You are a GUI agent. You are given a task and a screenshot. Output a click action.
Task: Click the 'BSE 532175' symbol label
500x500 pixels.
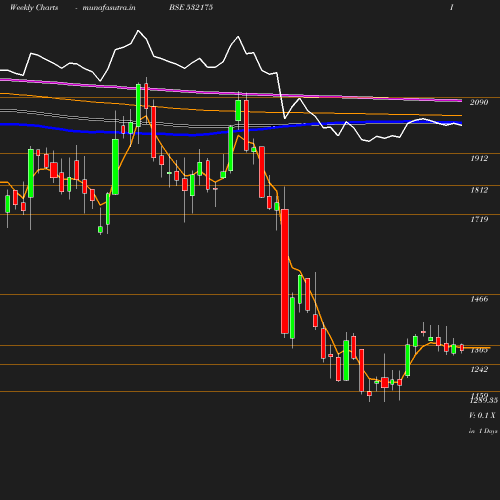click(191, 7)
